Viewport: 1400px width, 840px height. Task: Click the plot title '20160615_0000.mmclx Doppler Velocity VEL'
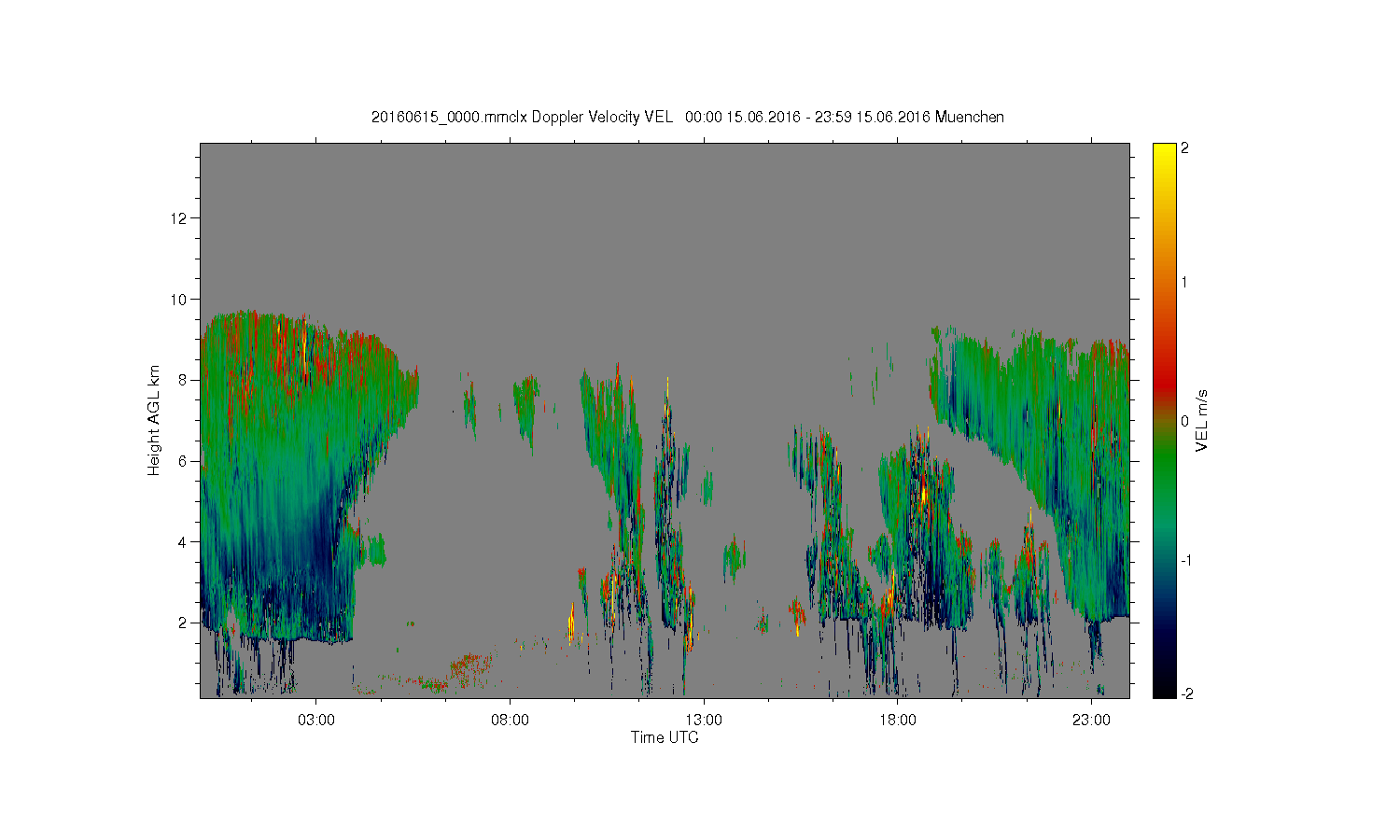click(522, 117)
